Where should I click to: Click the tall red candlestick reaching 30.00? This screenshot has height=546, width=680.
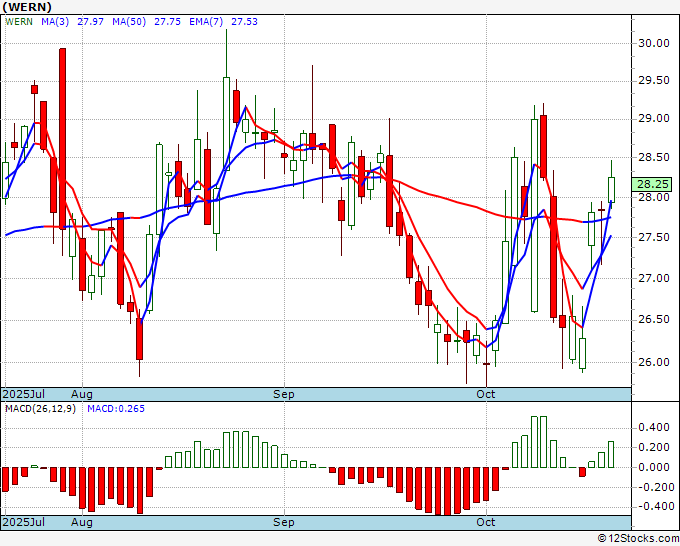pyautogui.click(x=62, y=138)
